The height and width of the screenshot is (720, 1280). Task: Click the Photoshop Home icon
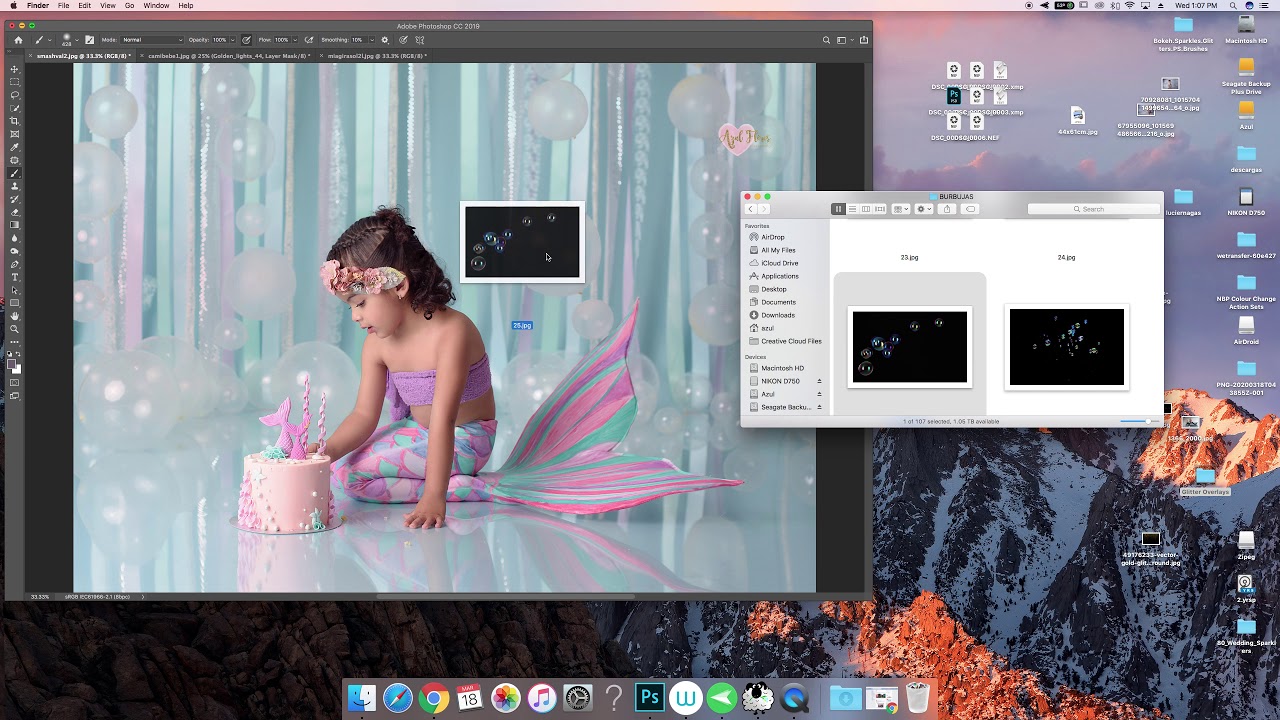[x=18, y=40]
